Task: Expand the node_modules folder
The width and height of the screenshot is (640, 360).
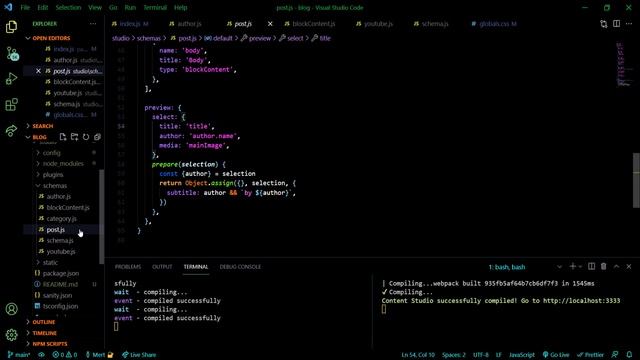Action: click(63, 164)
